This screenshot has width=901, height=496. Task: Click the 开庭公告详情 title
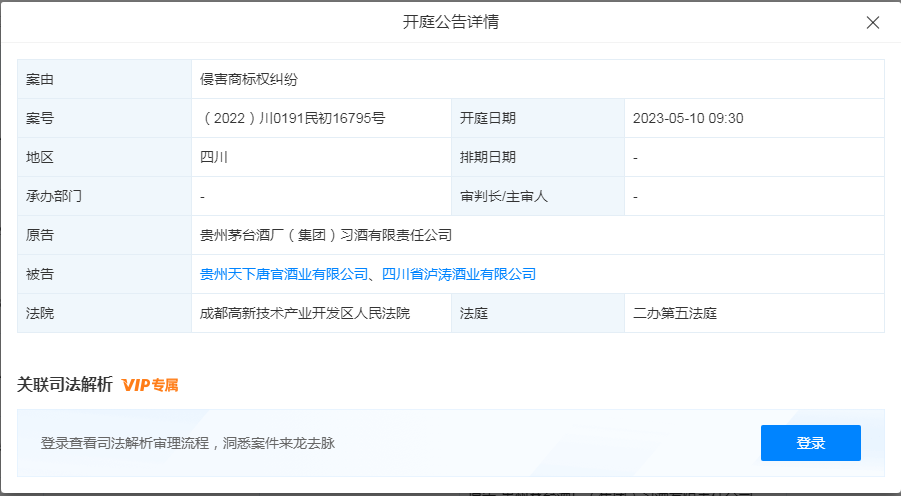pos(450,22)
